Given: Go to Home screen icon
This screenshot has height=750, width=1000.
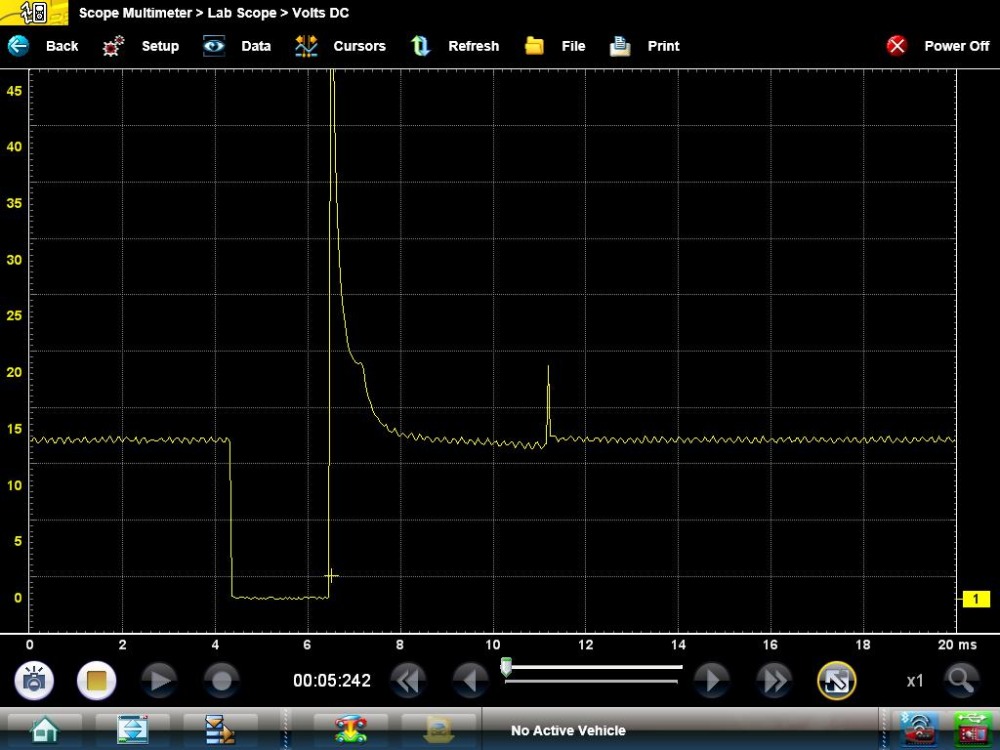Looking at the screenshot, I should tap(43, 730).
